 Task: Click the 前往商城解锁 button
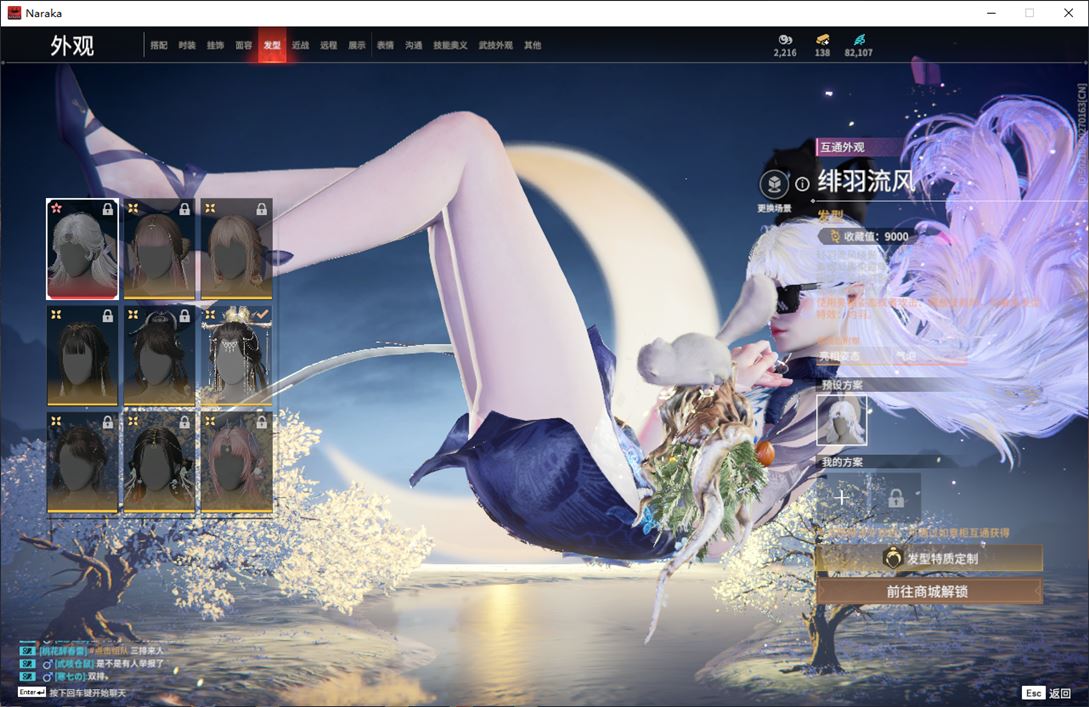click(929, 591)
